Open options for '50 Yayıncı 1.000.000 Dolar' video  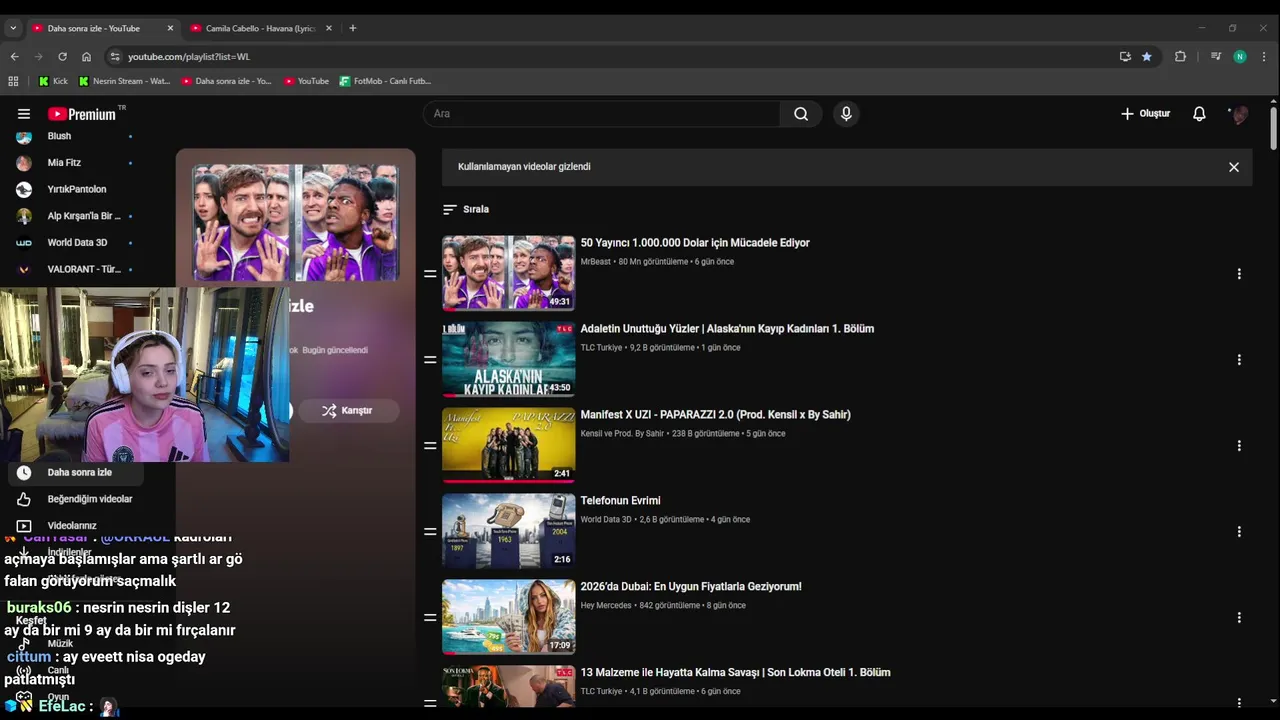pyautogui.click(x=1239, y=274)
